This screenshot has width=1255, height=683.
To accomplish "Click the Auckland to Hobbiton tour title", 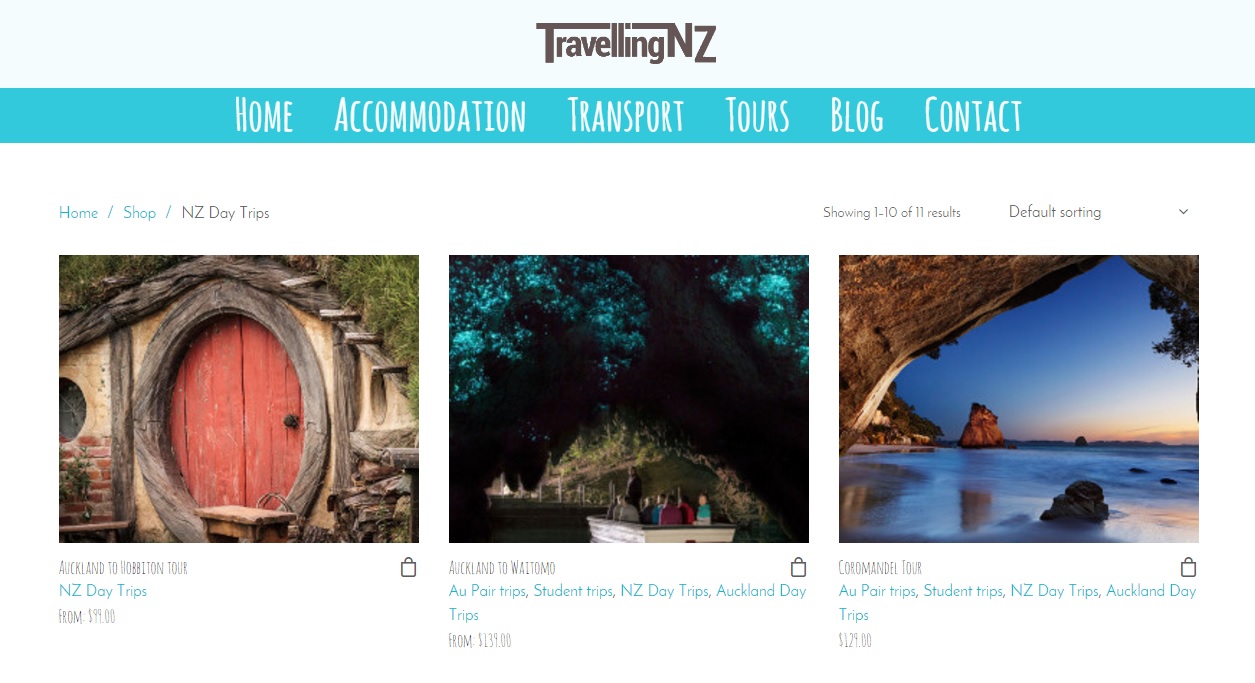I will pos(123,568).
